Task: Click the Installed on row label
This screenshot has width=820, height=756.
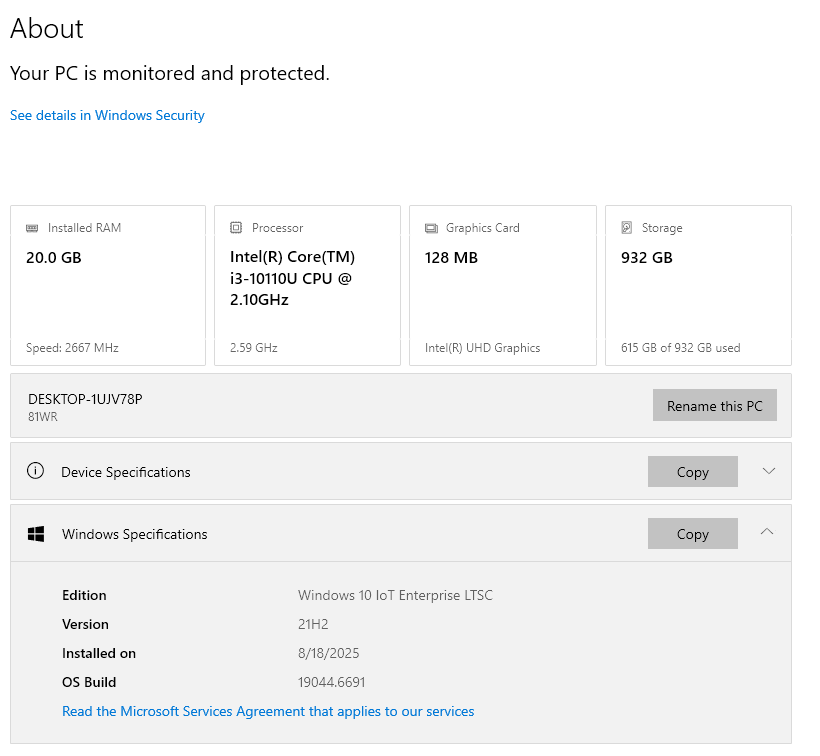Action: [99, 654]
